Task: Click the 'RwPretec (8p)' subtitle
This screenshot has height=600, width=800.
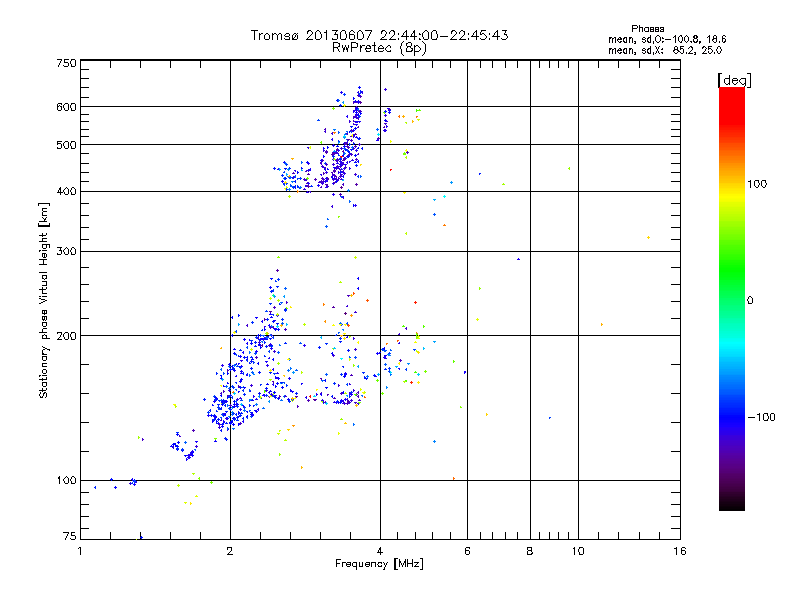Action: point(379,48)
